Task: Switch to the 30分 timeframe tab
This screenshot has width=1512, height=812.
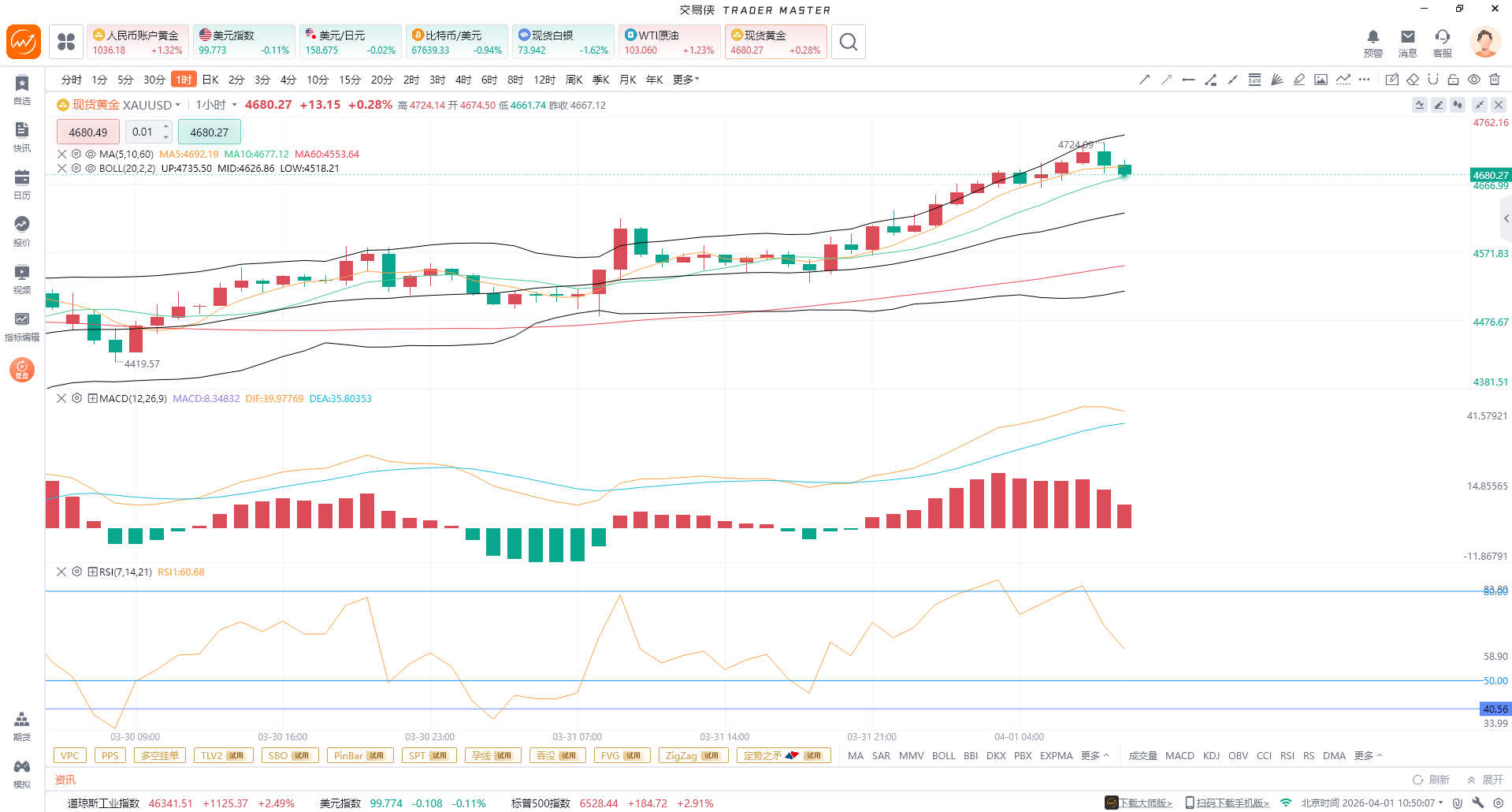Action: pos(154,80)
